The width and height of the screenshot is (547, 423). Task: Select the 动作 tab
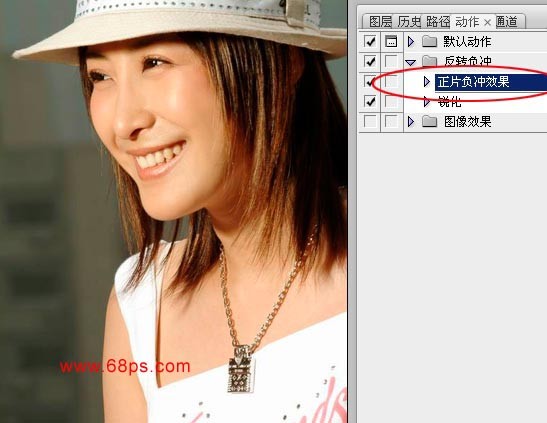[x=467, y=22]
